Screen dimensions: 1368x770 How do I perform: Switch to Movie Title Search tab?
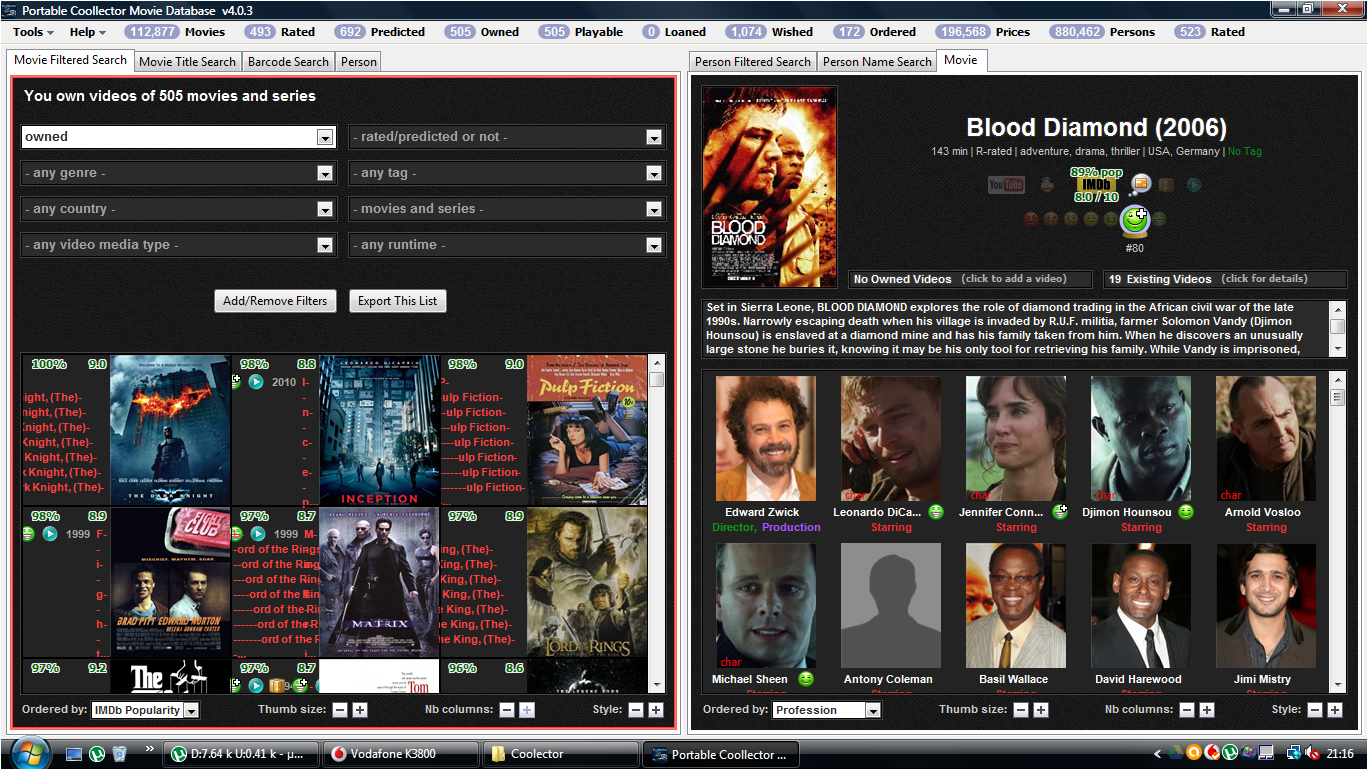(188, 61)
